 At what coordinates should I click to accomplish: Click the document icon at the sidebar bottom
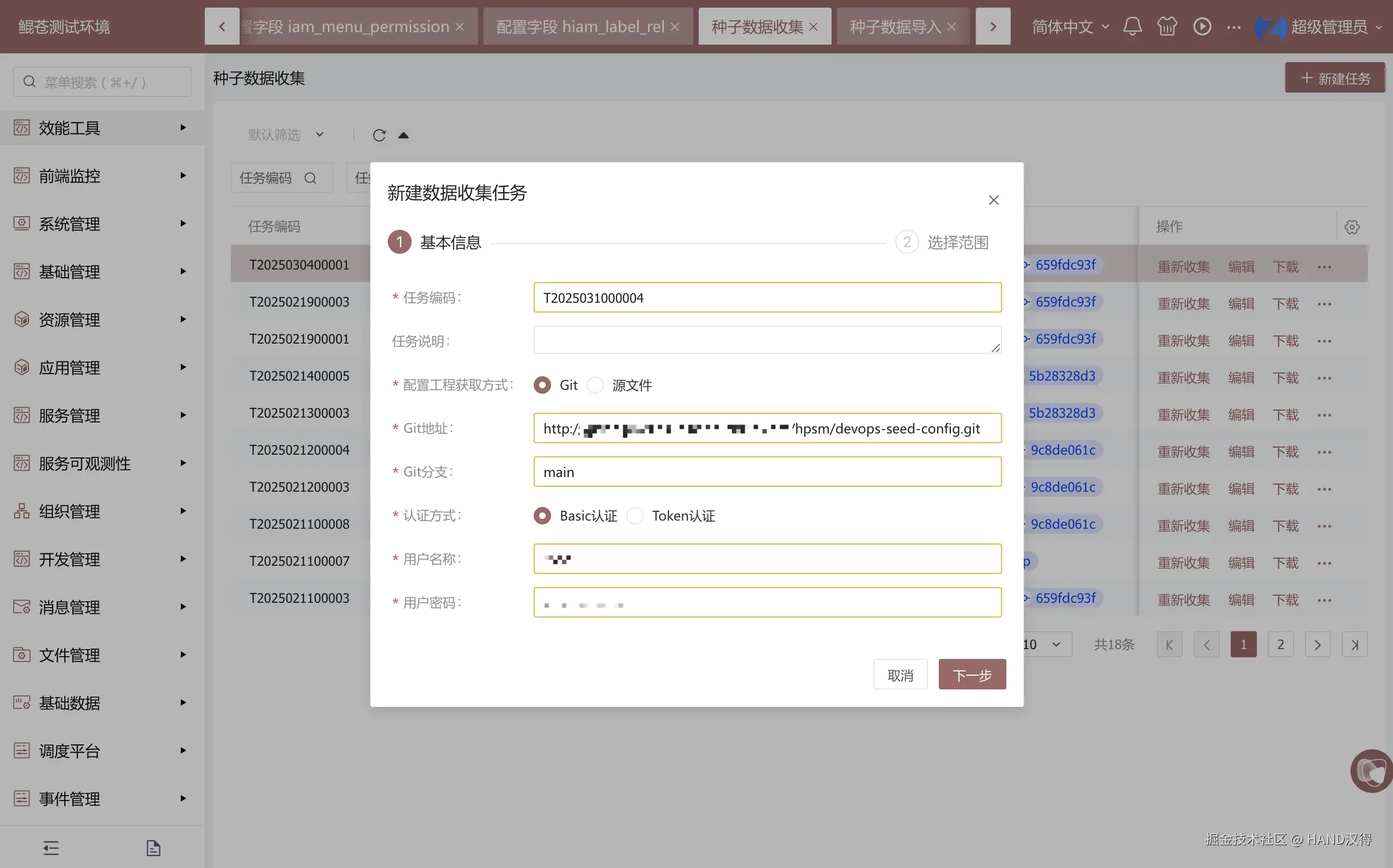(x=153, y=848)
